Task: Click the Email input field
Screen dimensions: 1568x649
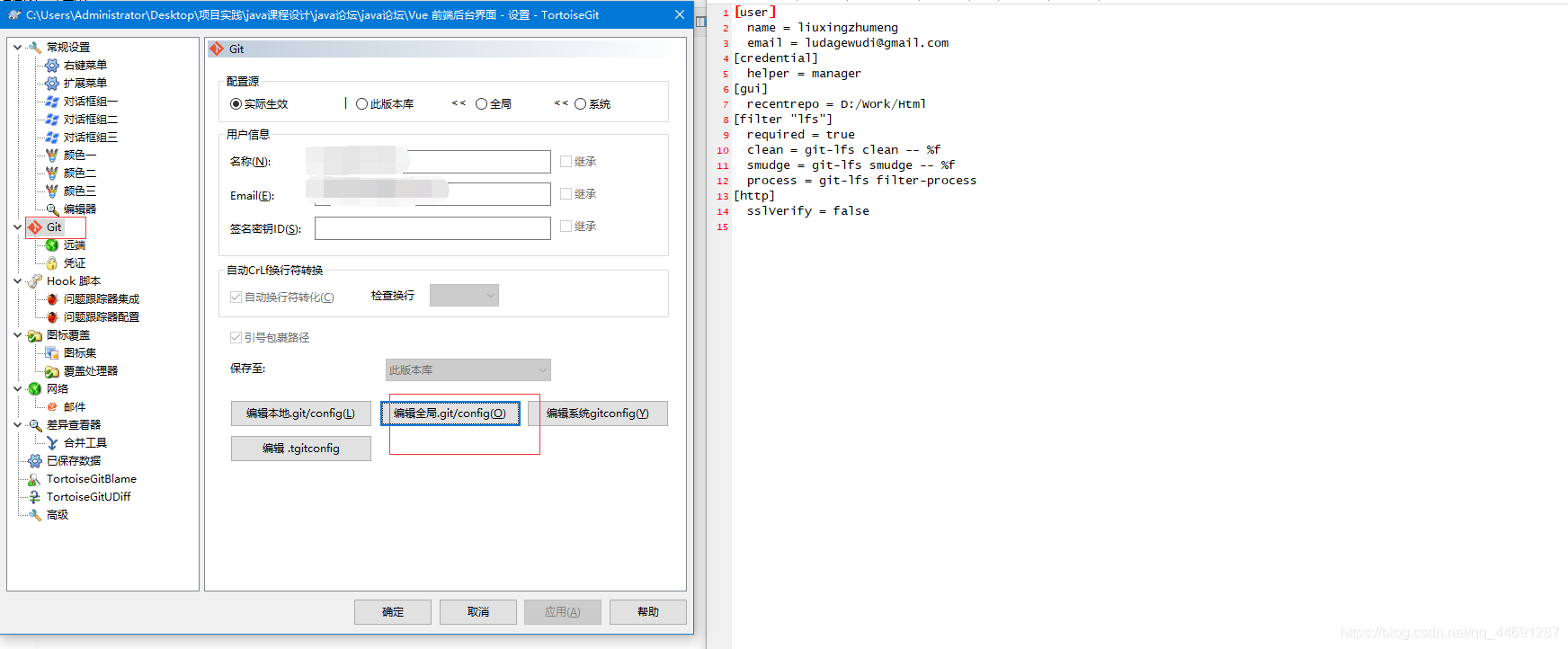Action: coord(432,194)
